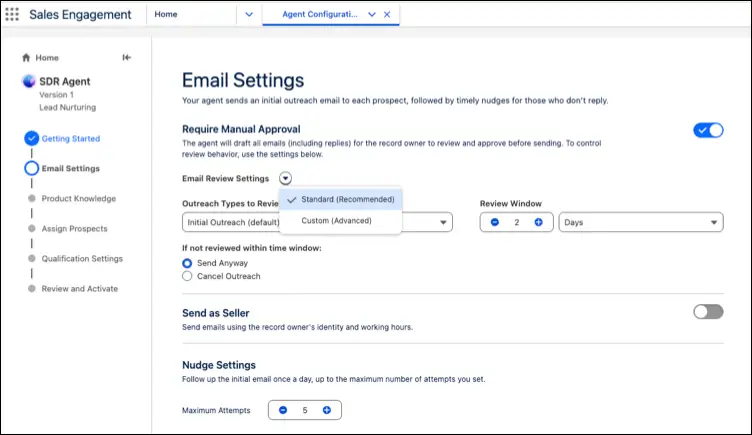
Task: Toggle off Require Manual Approval
Action: point(708,130)
